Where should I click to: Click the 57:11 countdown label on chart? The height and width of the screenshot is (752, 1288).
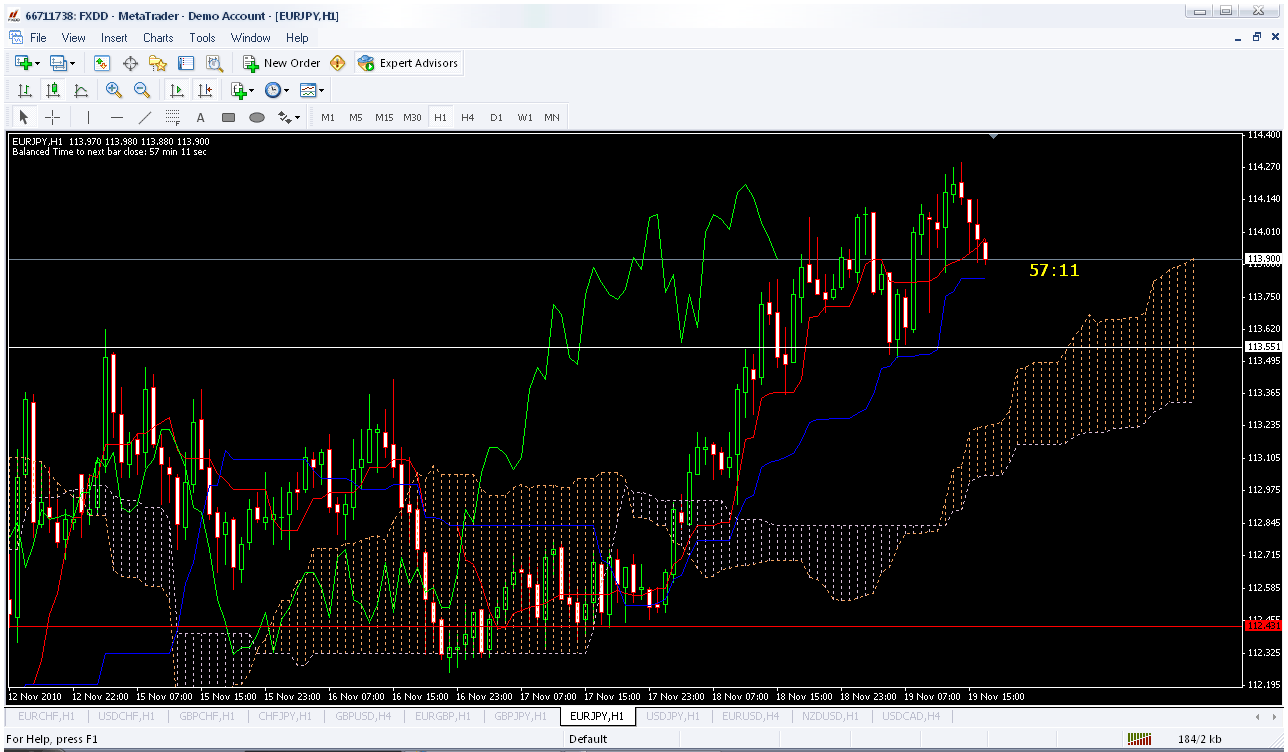pos(1054,270)
